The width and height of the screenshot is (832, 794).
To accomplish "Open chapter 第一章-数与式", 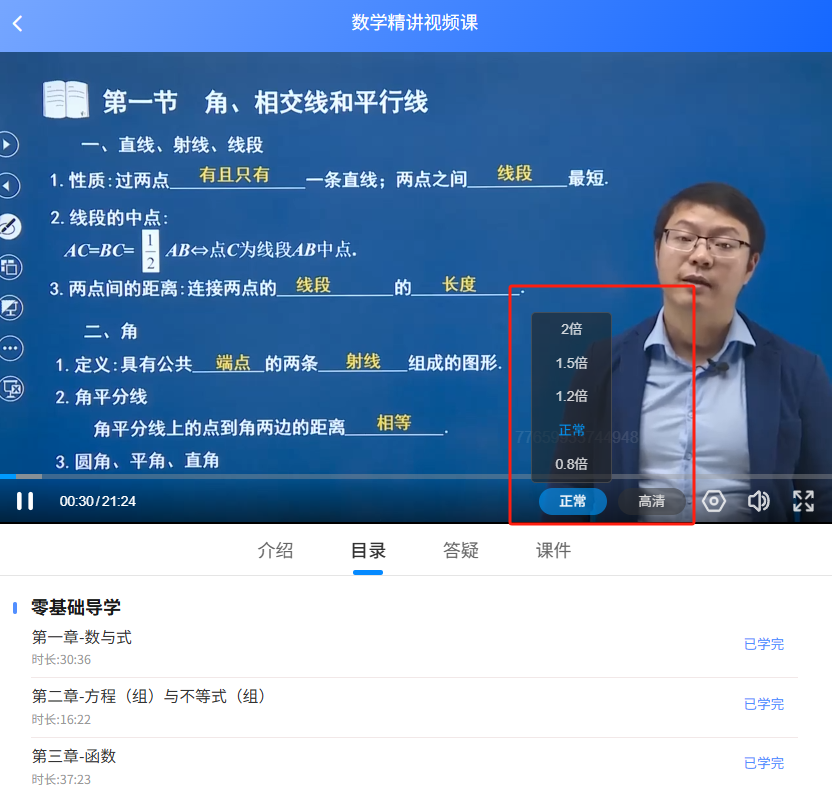I will pos(82,638).
